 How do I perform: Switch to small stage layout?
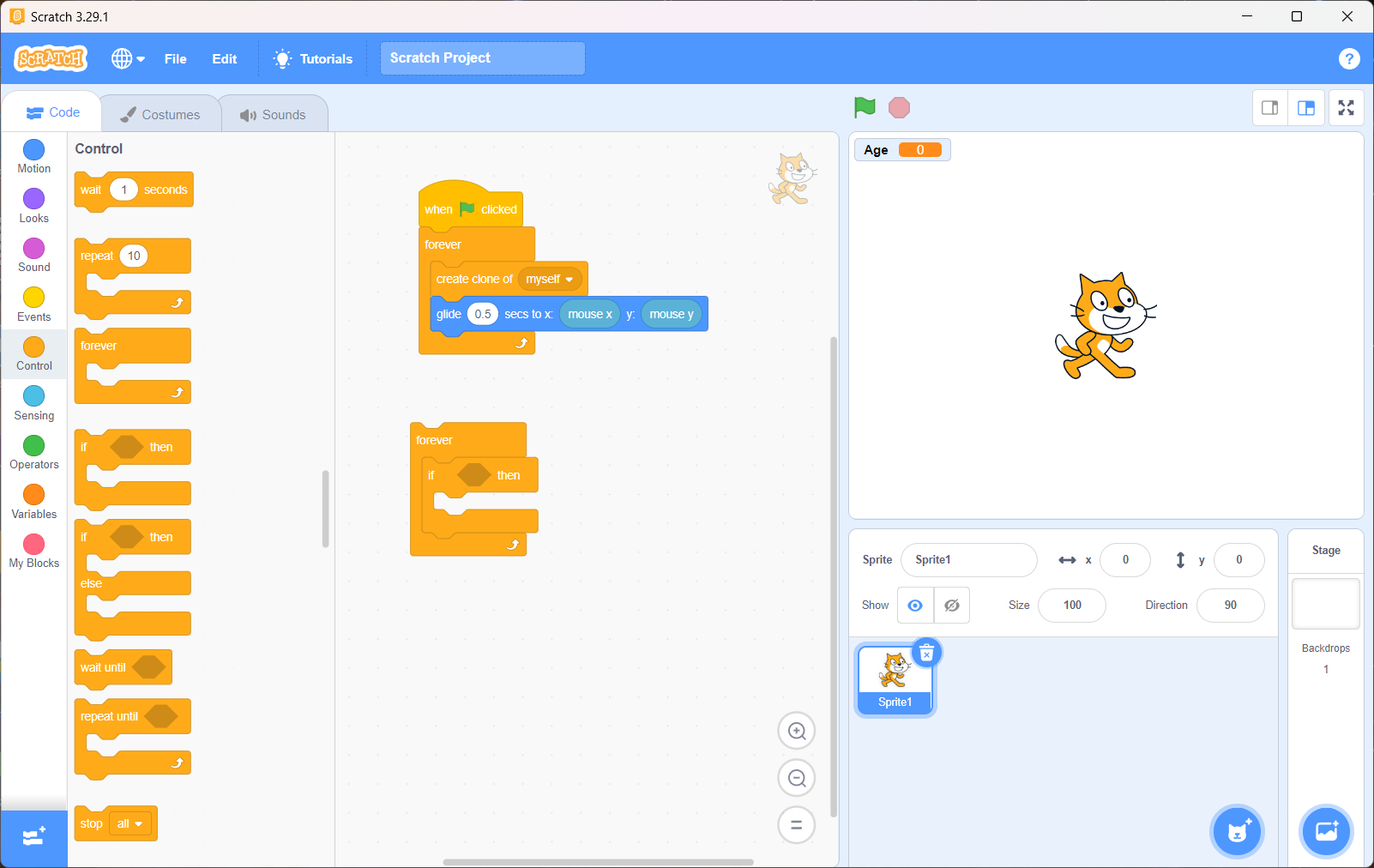[x=1269, y=108]
